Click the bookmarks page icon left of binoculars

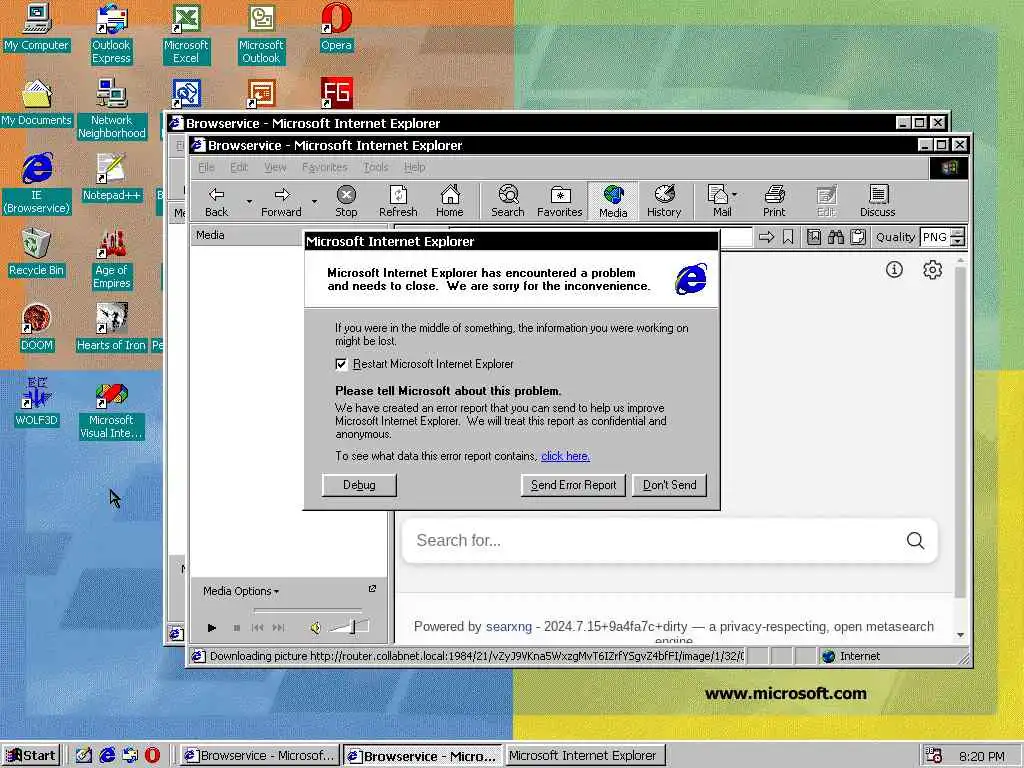[814, 237]
